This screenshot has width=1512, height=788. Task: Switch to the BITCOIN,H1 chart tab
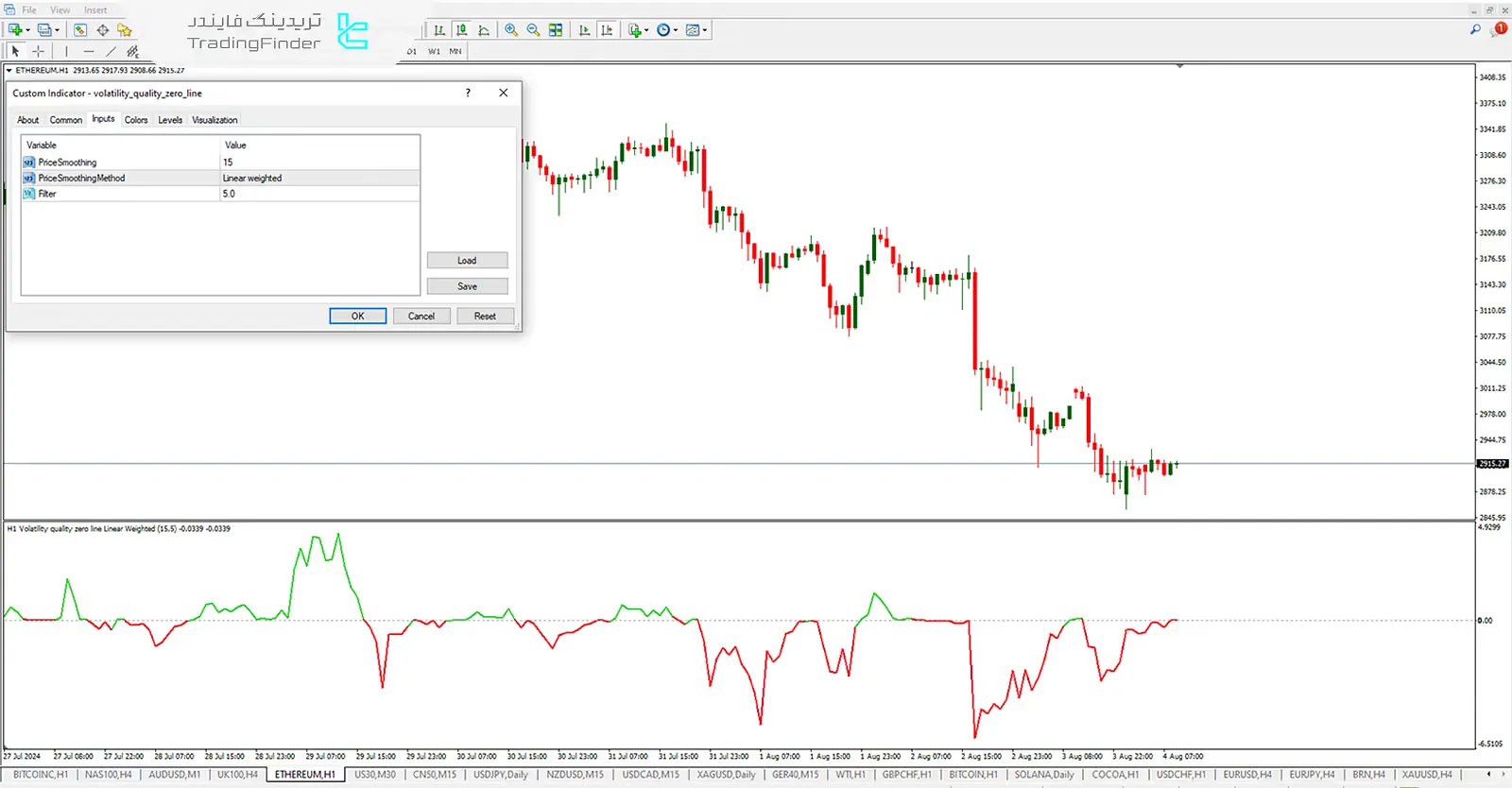pyautogui.click(x=972, y=775)
